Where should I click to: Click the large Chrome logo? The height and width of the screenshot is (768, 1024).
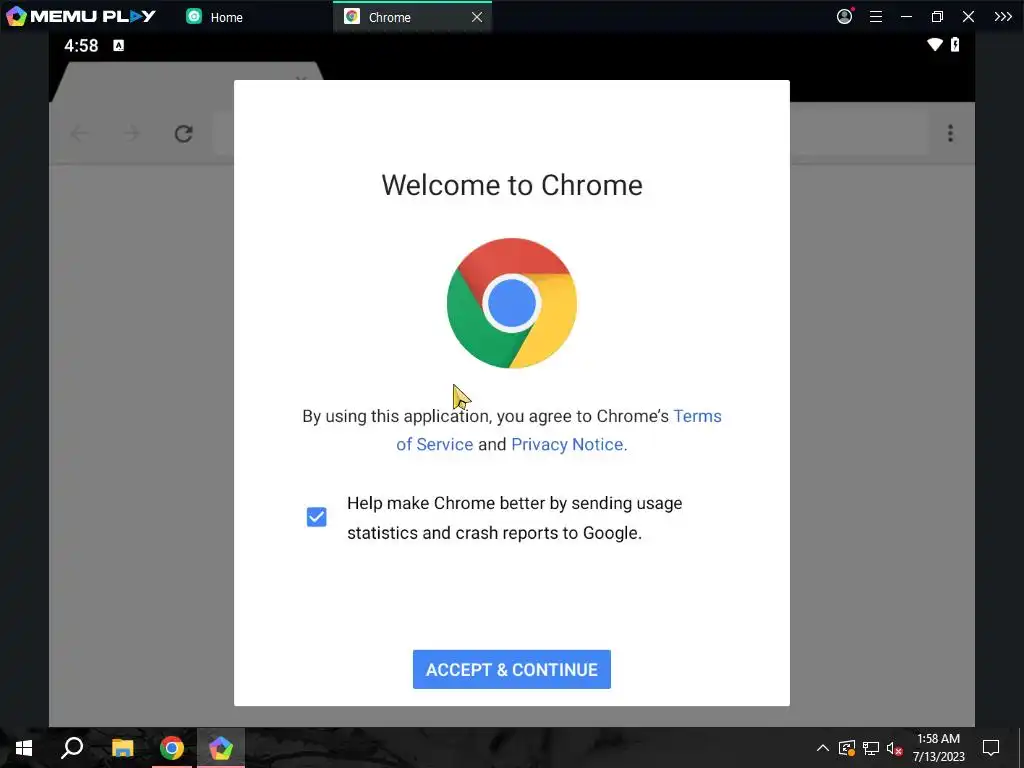pyautogui.click(x=511, y=303)
